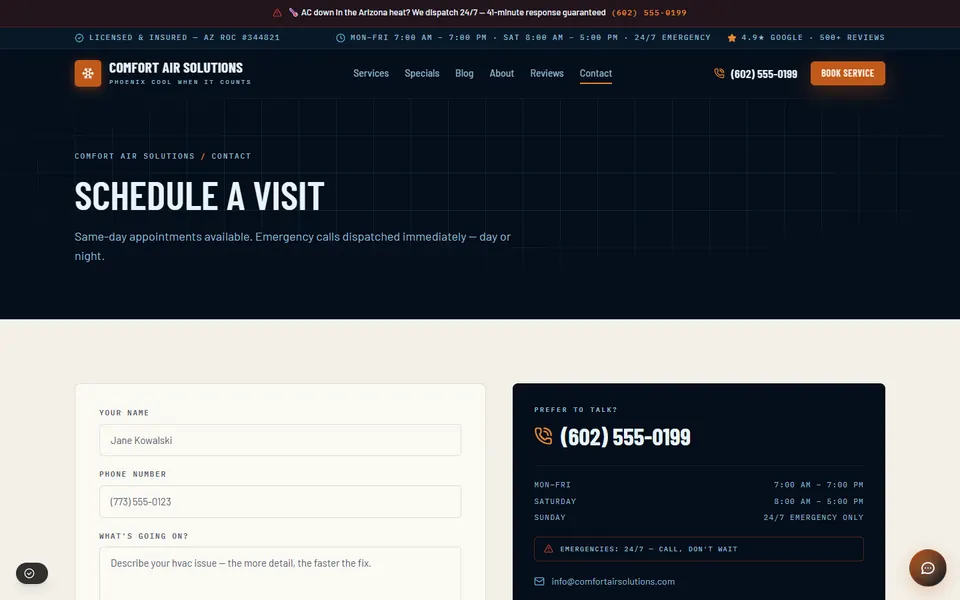
Task: Click the What's Going On textarea
Action: (x=280, y=574)
